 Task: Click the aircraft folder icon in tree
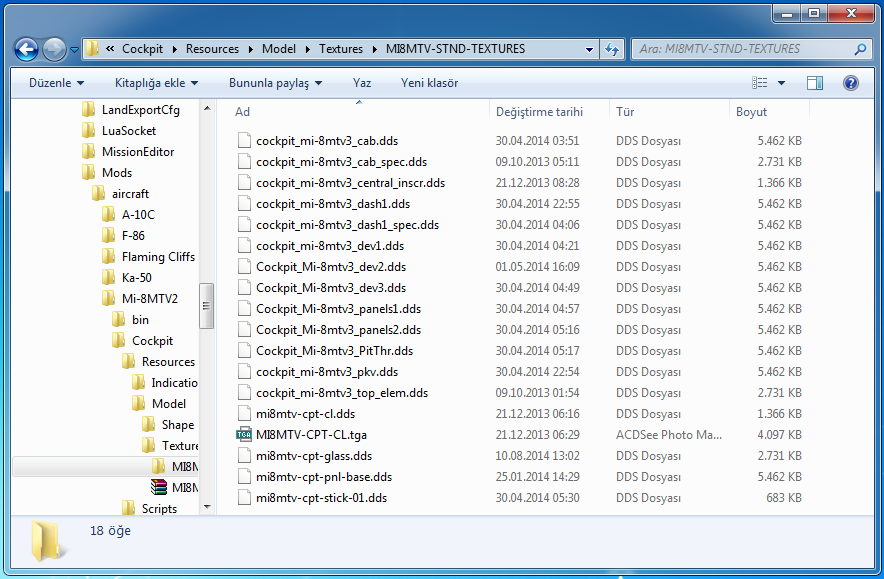tap(98, 193)
